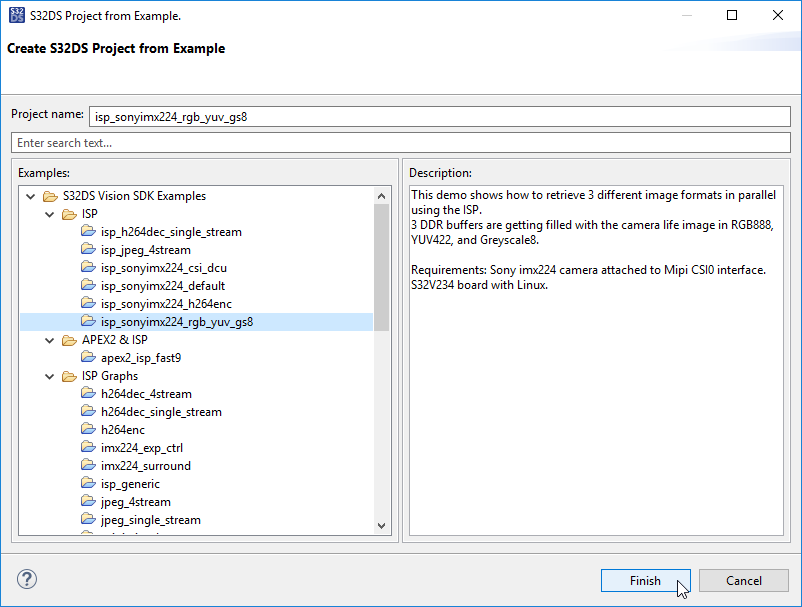Viewport: 802px width, 607px height.
Task: Select the jpeg_4stream graph
Action: [136, 502]
